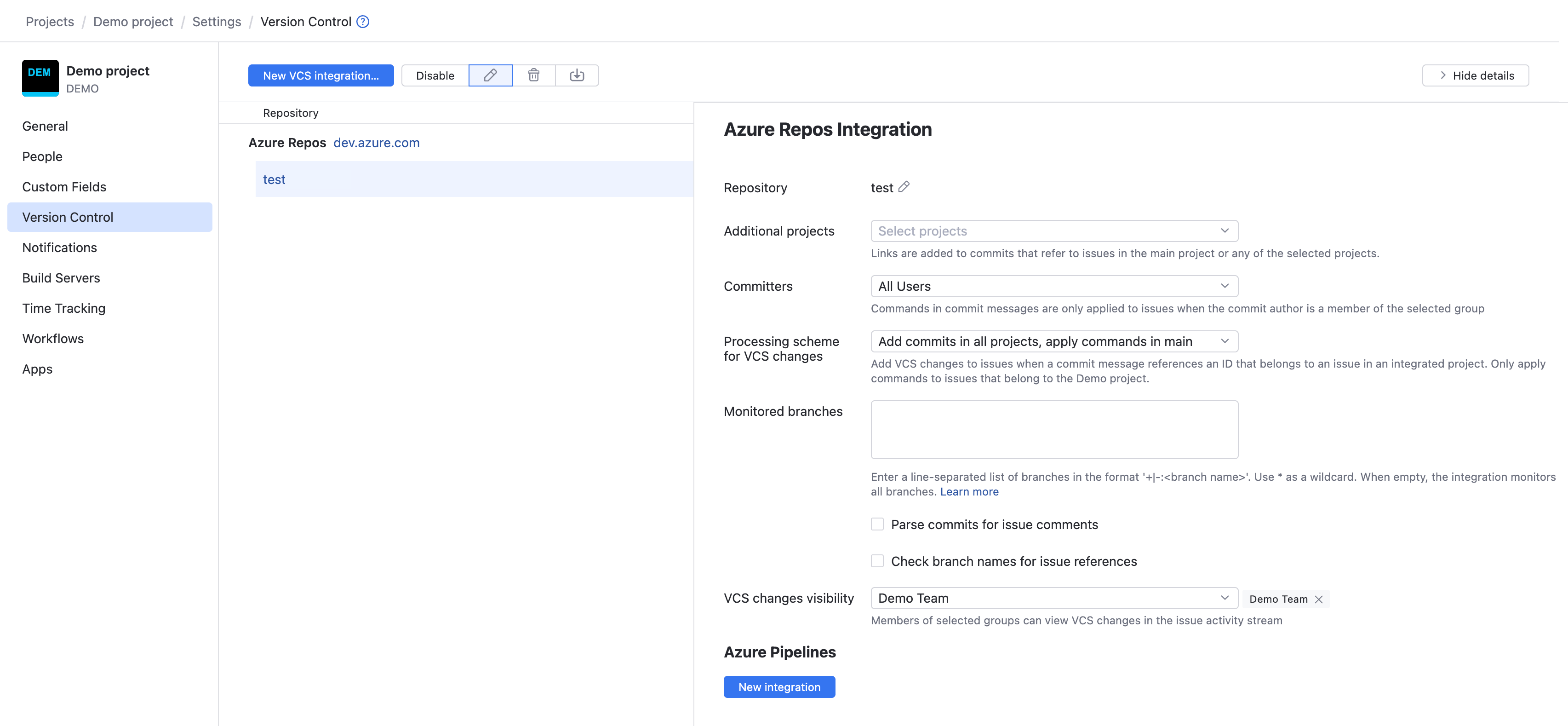This screenshot has height=726, width=1568.
Task: Click New integration under Azure Pipelines
Action: (779, 687)
